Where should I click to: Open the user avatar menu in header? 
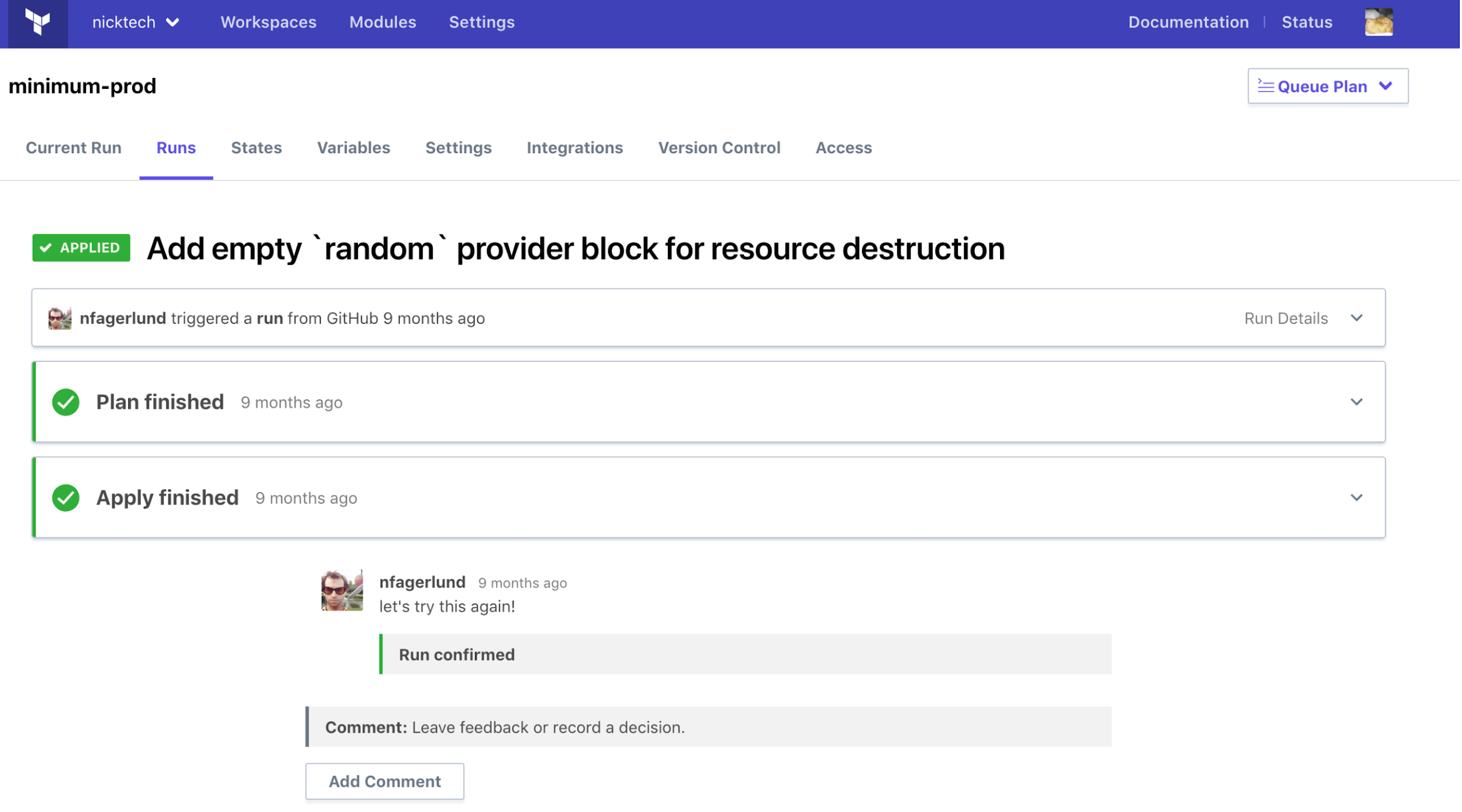[x=1378, y=22]
